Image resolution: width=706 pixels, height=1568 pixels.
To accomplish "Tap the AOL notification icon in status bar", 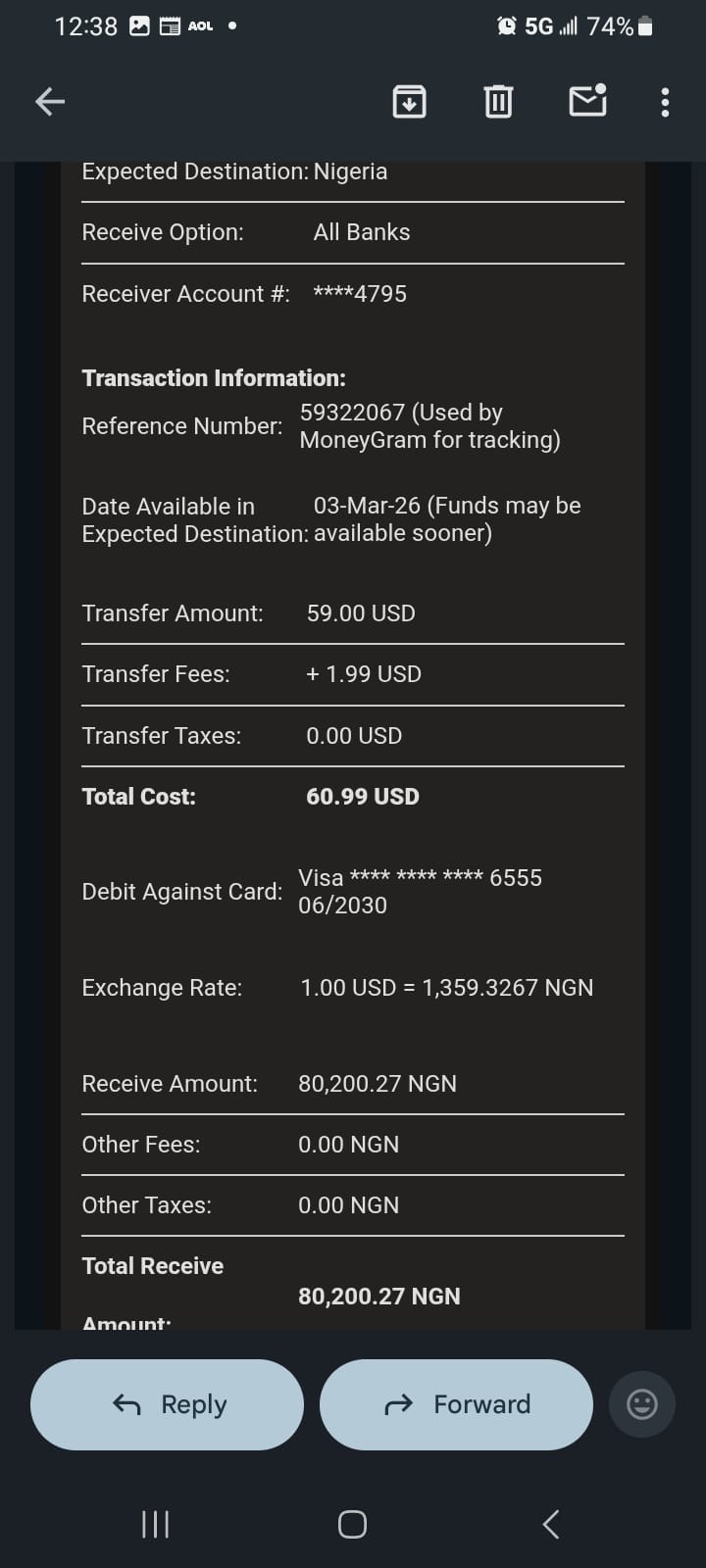I will click(200, 26).
